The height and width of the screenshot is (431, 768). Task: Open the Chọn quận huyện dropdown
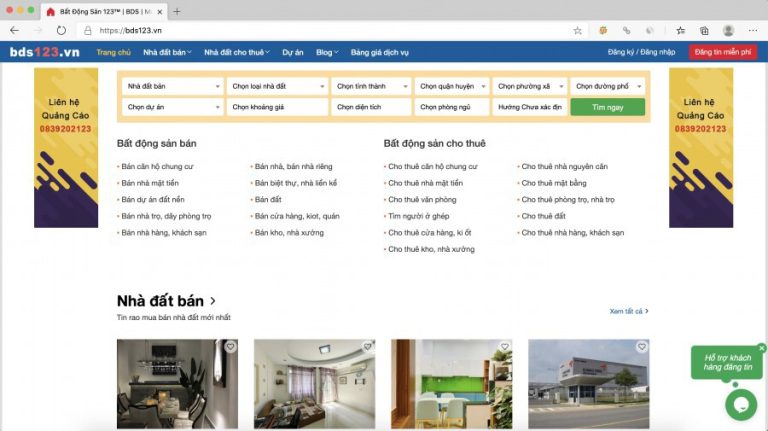click(452, 86)
